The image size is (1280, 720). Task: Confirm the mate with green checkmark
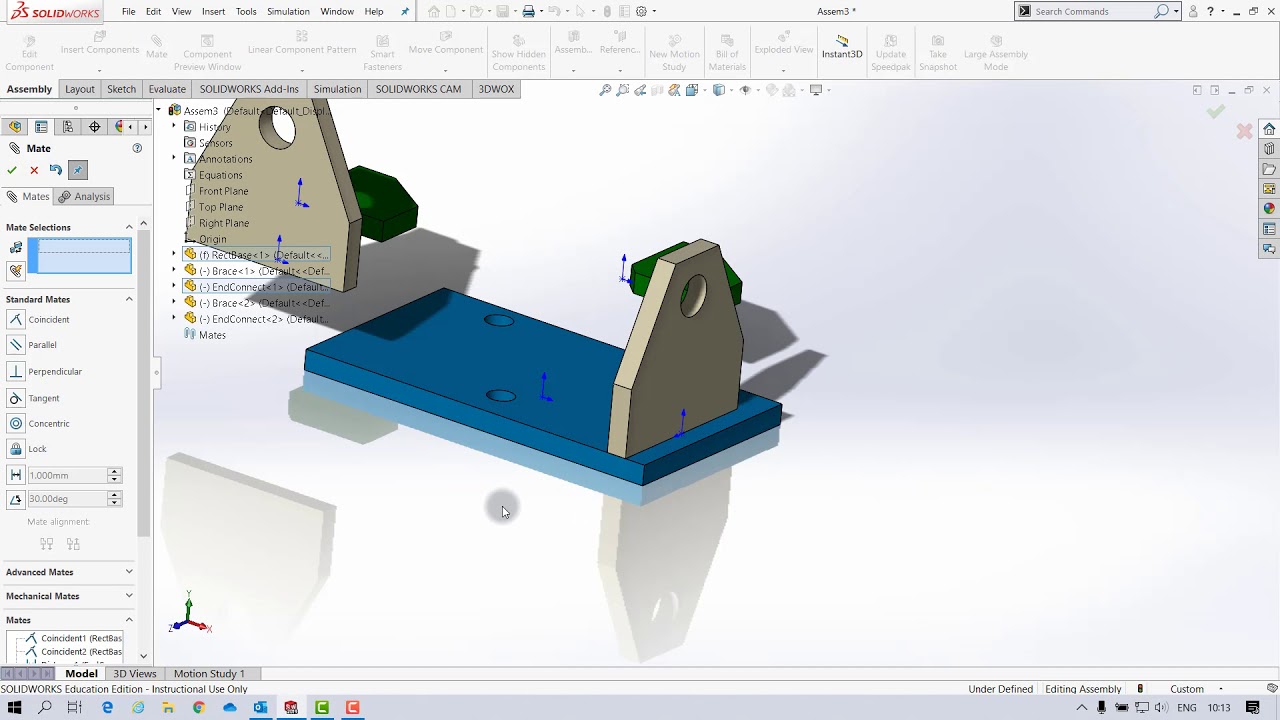(x=12, y=170)
